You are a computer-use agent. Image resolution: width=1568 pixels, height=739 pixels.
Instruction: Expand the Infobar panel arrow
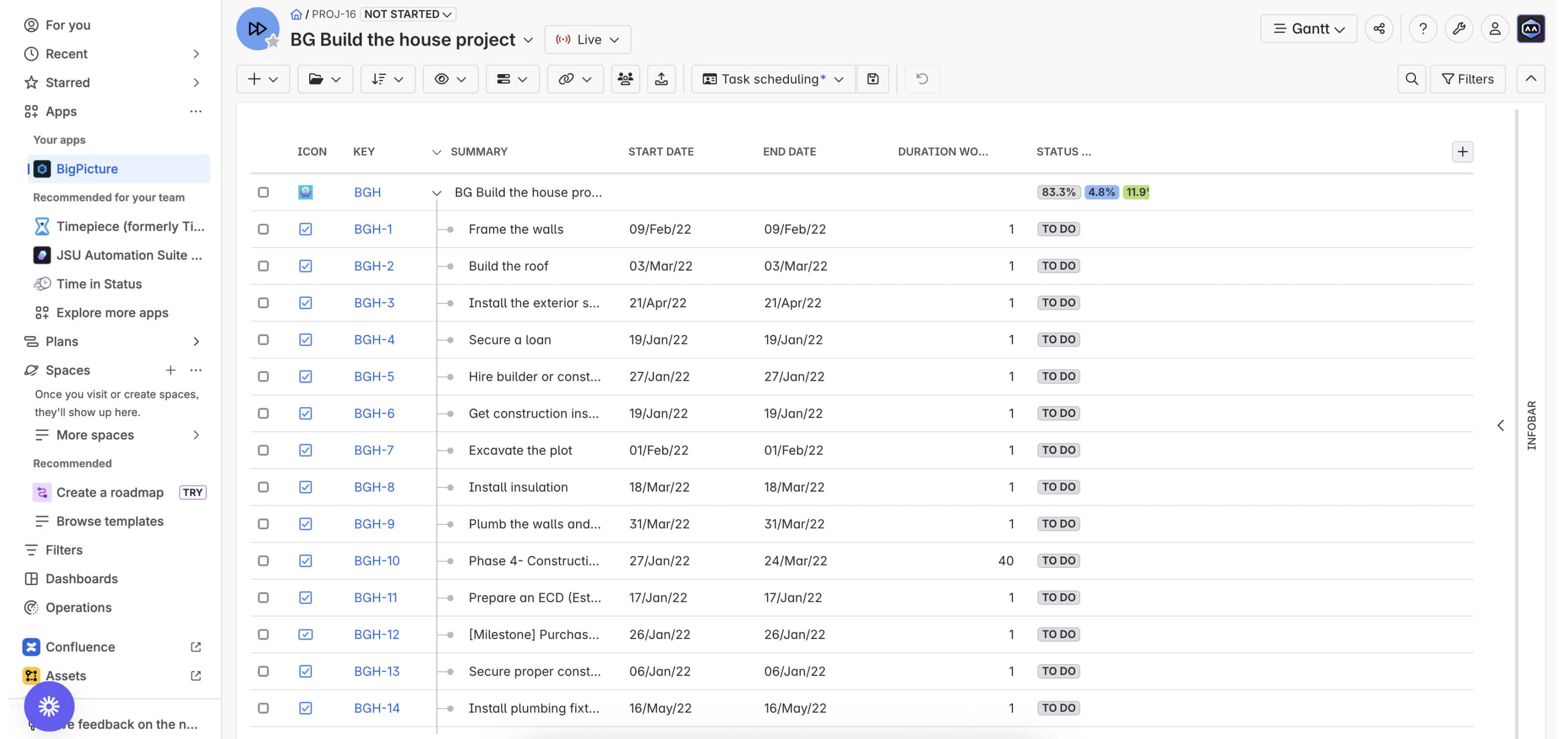pyautogui.click(x=1500, y=425)
